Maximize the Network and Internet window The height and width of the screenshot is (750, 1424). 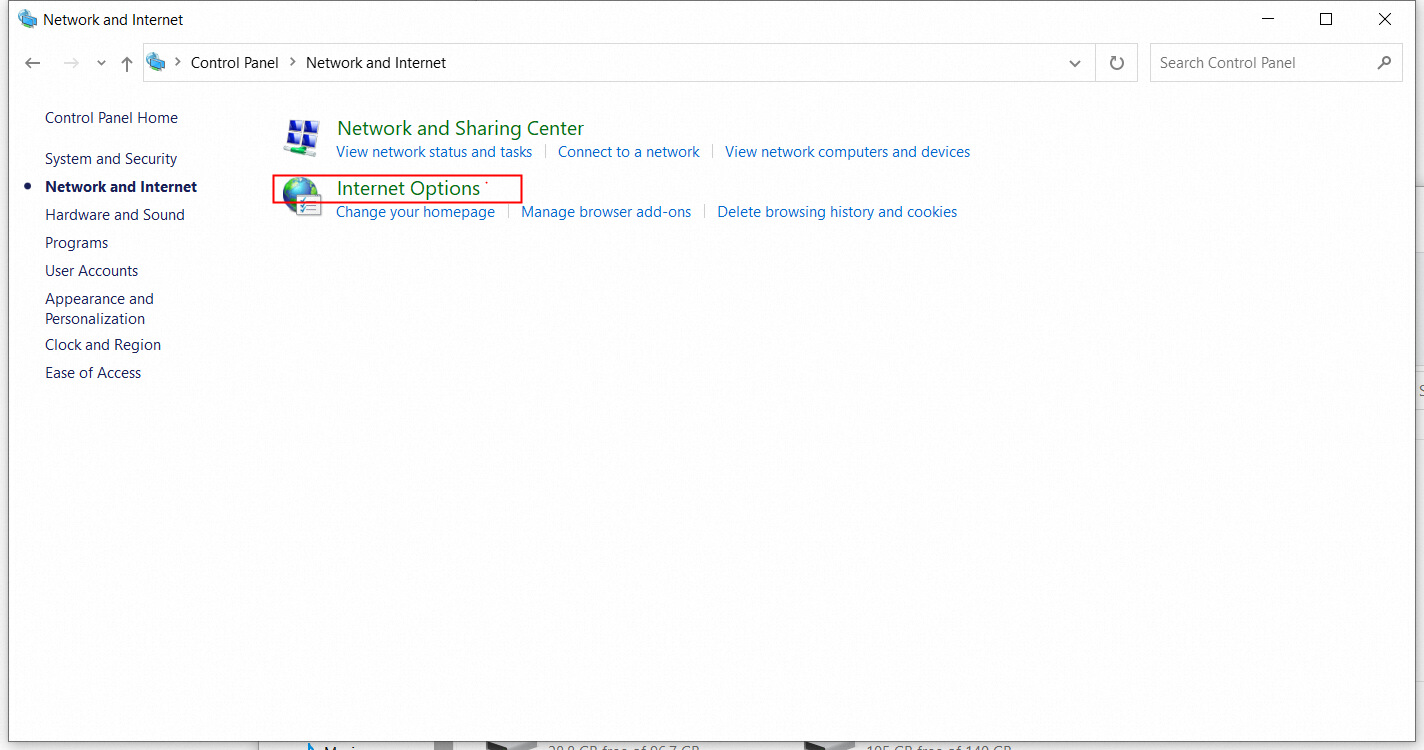[x=1326, y=19]
